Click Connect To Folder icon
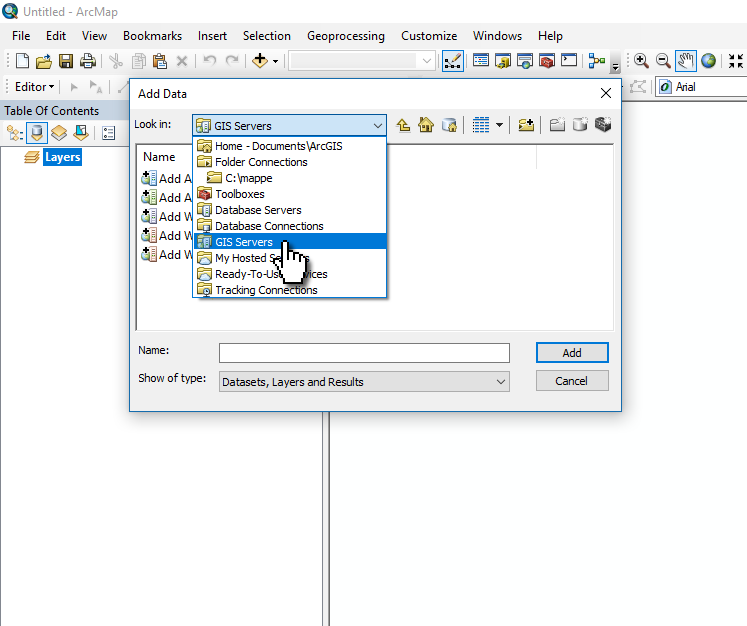 point(526,125)
